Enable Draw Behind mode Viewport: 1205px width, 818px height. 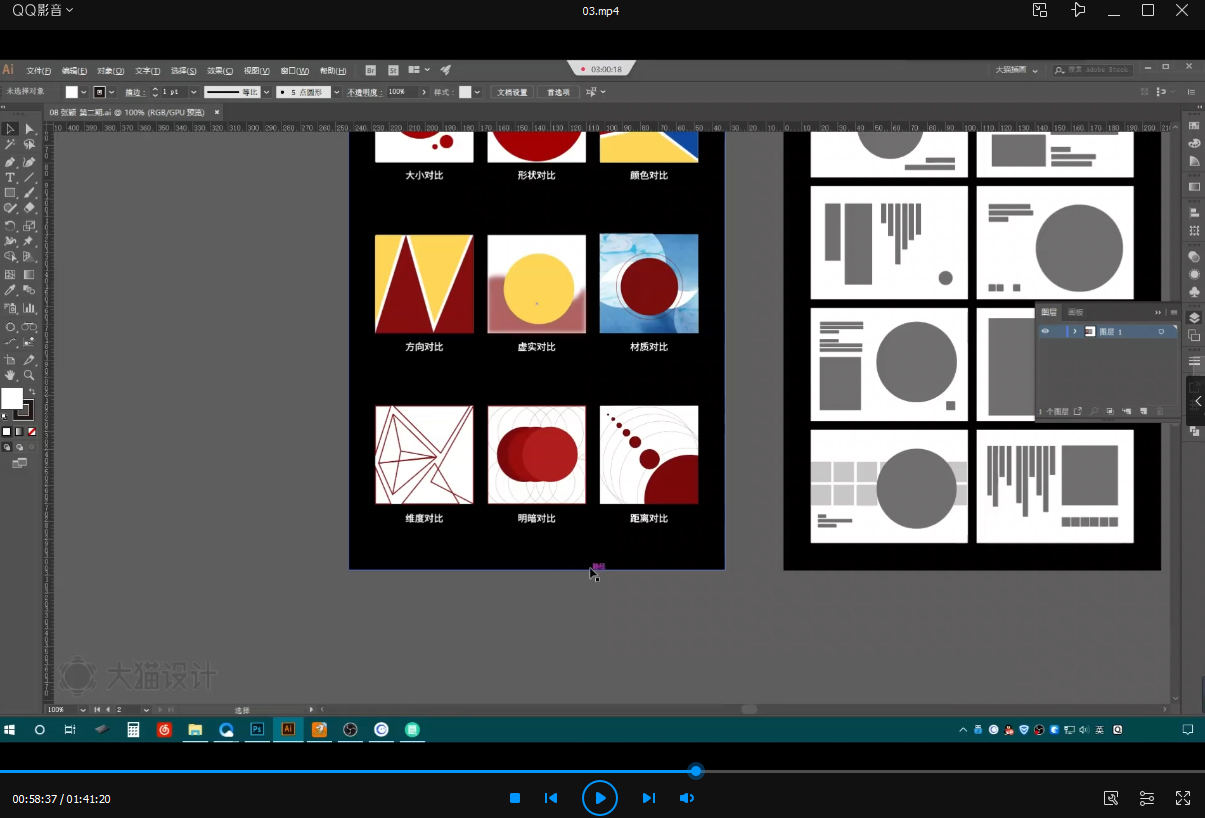click(19, 447)
